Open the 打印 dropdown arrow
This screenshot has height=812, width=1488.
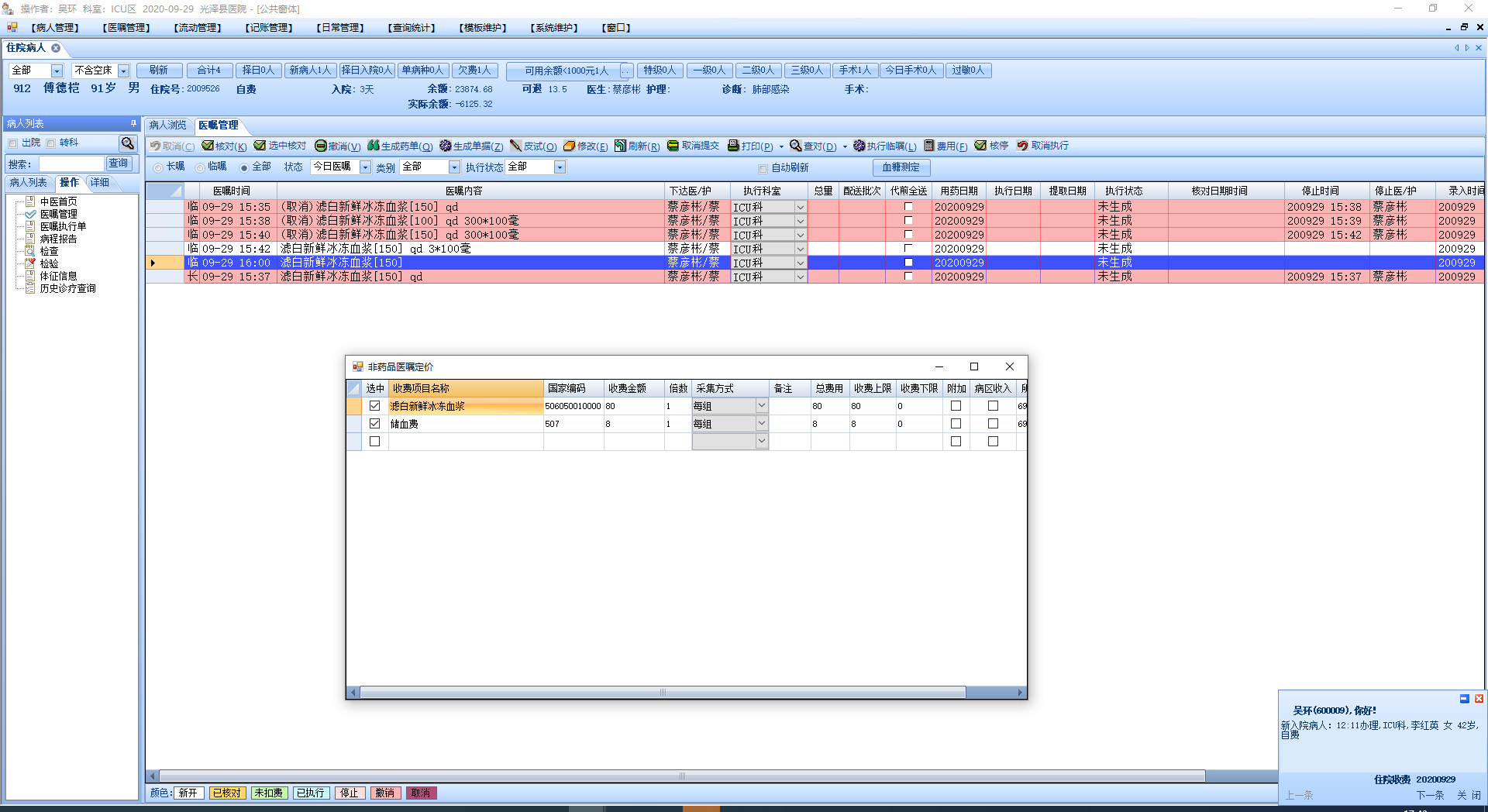(781, 146)
